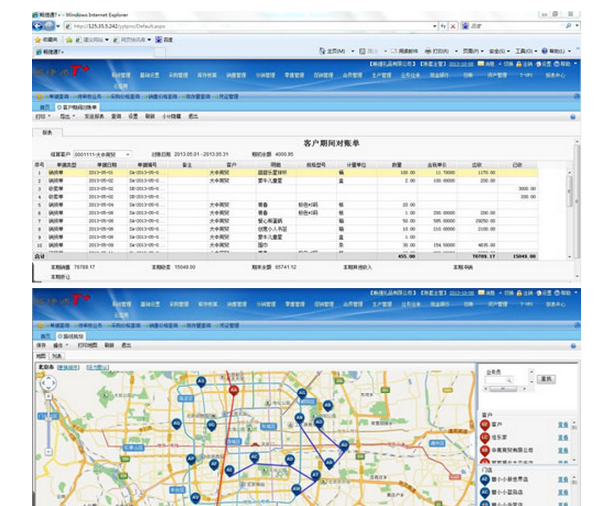Image resolution: width=600 pixels, height=506 pixels.
Task: Click the 查找 button in the map panel
Action: pos(546,379)
